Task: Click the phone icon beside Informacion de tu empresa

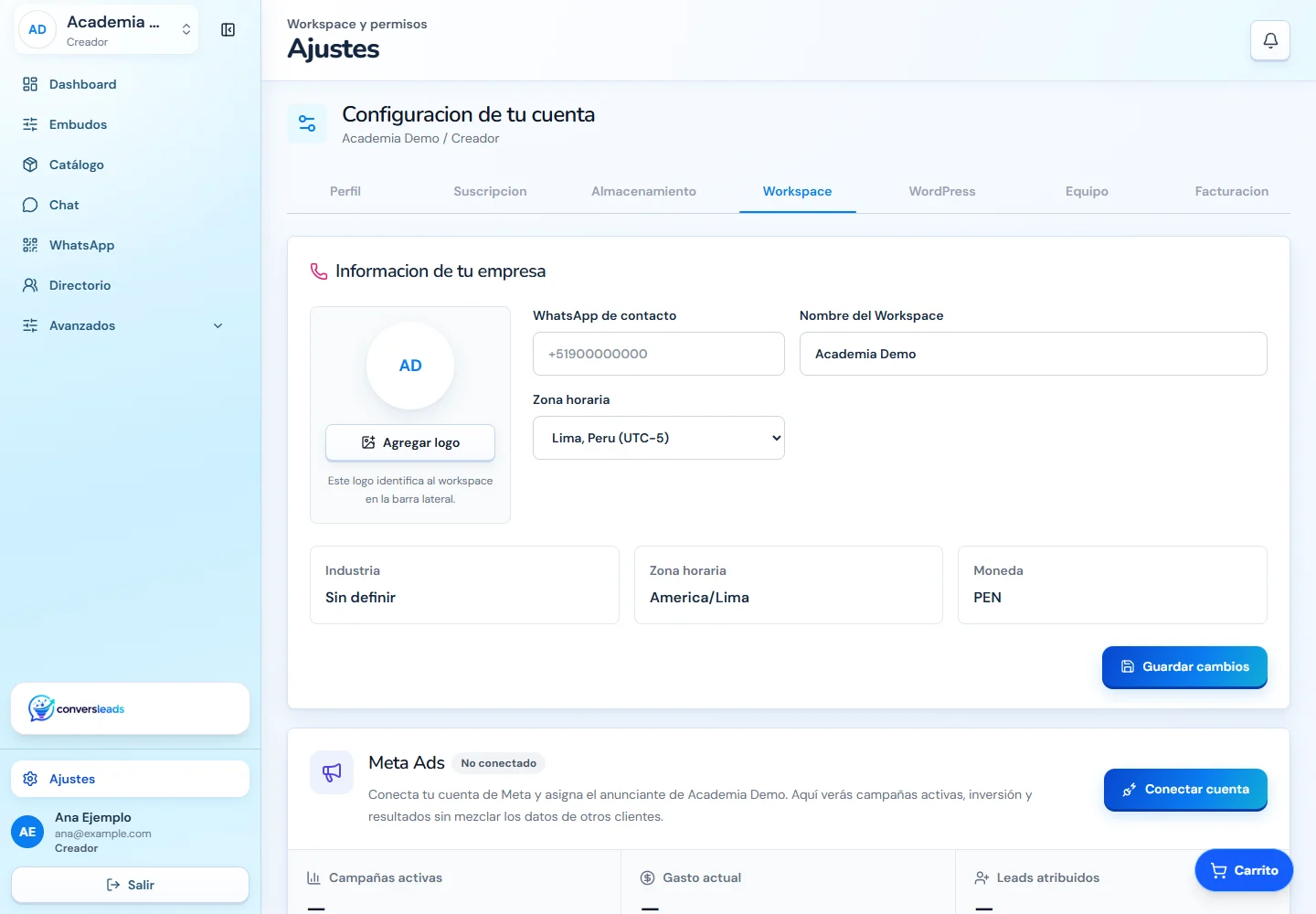Action: (319, 271)
